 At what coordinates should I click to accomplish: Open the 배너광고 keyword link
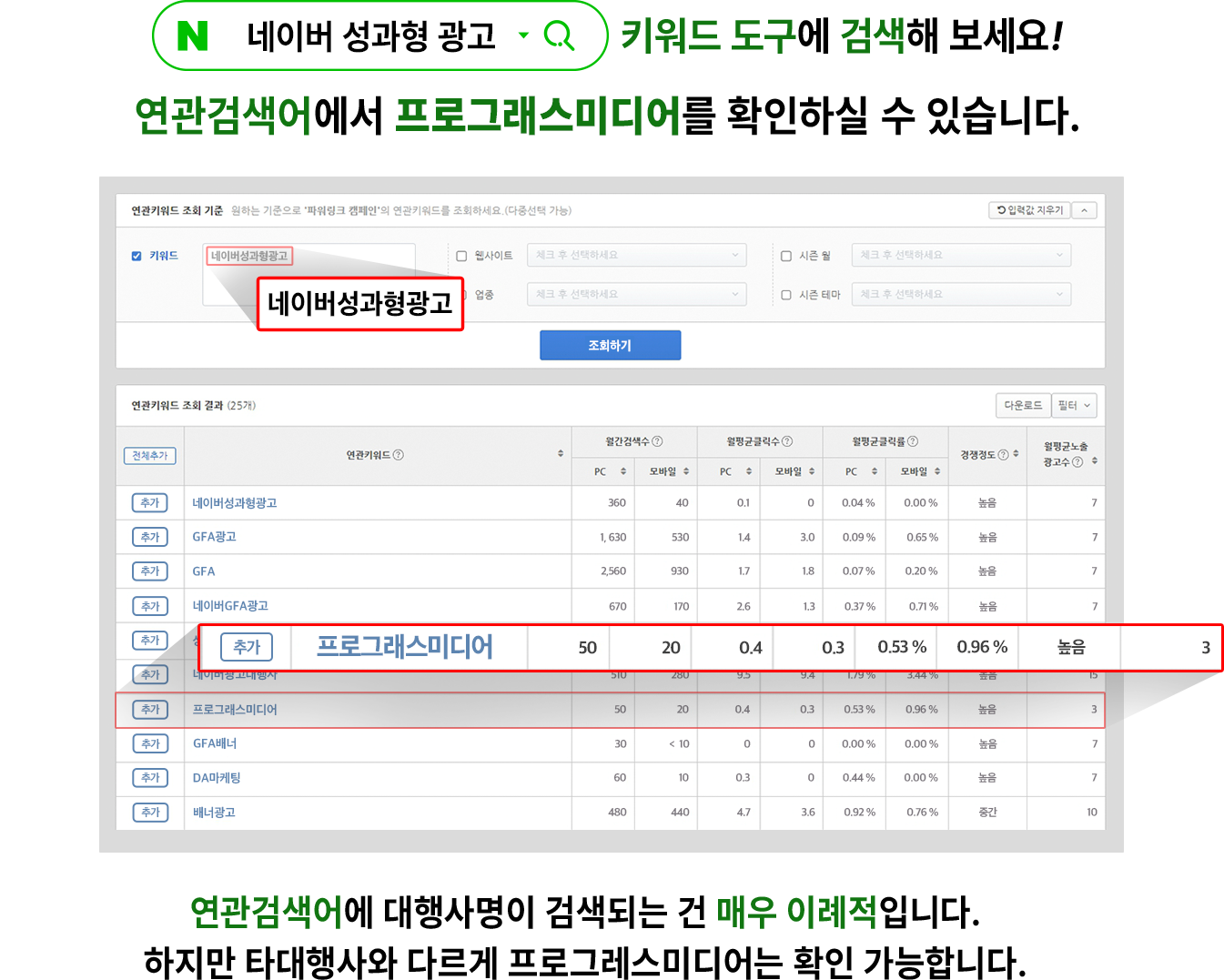(214, 813)
